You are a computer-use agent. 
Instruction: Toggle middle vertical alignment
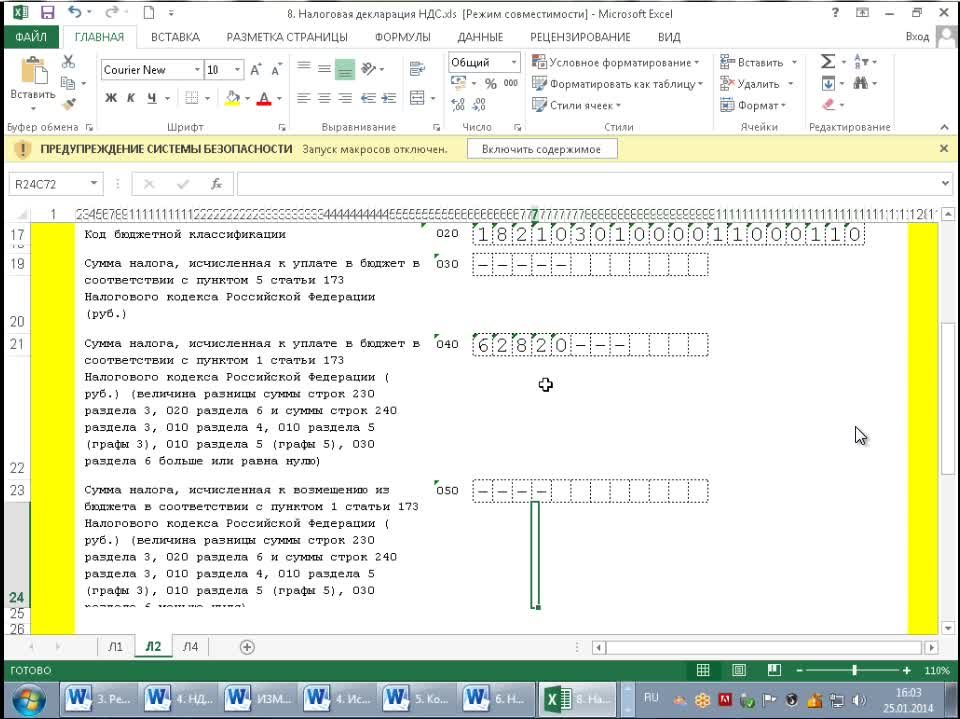(345, 70)
